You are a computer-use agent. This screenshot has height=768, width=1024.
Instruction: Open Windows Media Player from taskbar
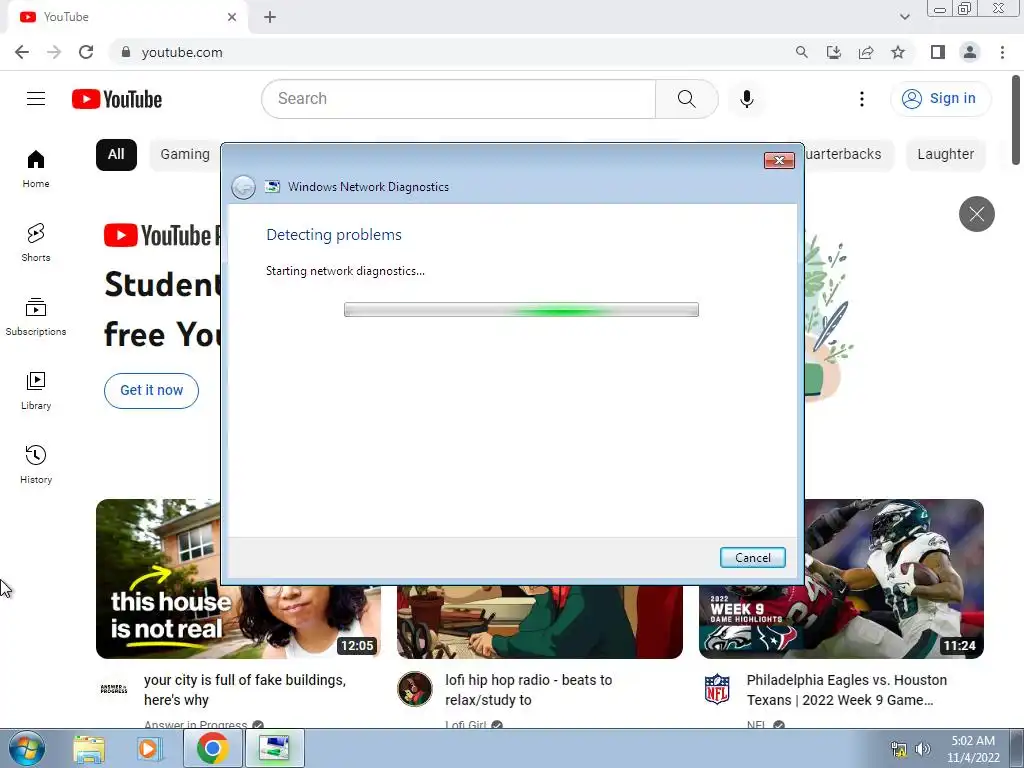pos(149,748)
